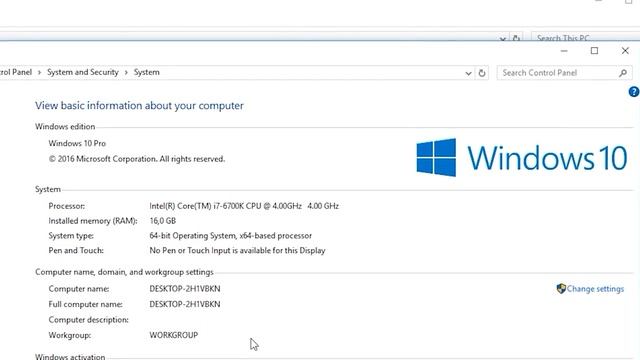Refresh the Control Panel address bar
Image resolution: width=640 pixels, height=360 pixels.
(x=482, y=73)
